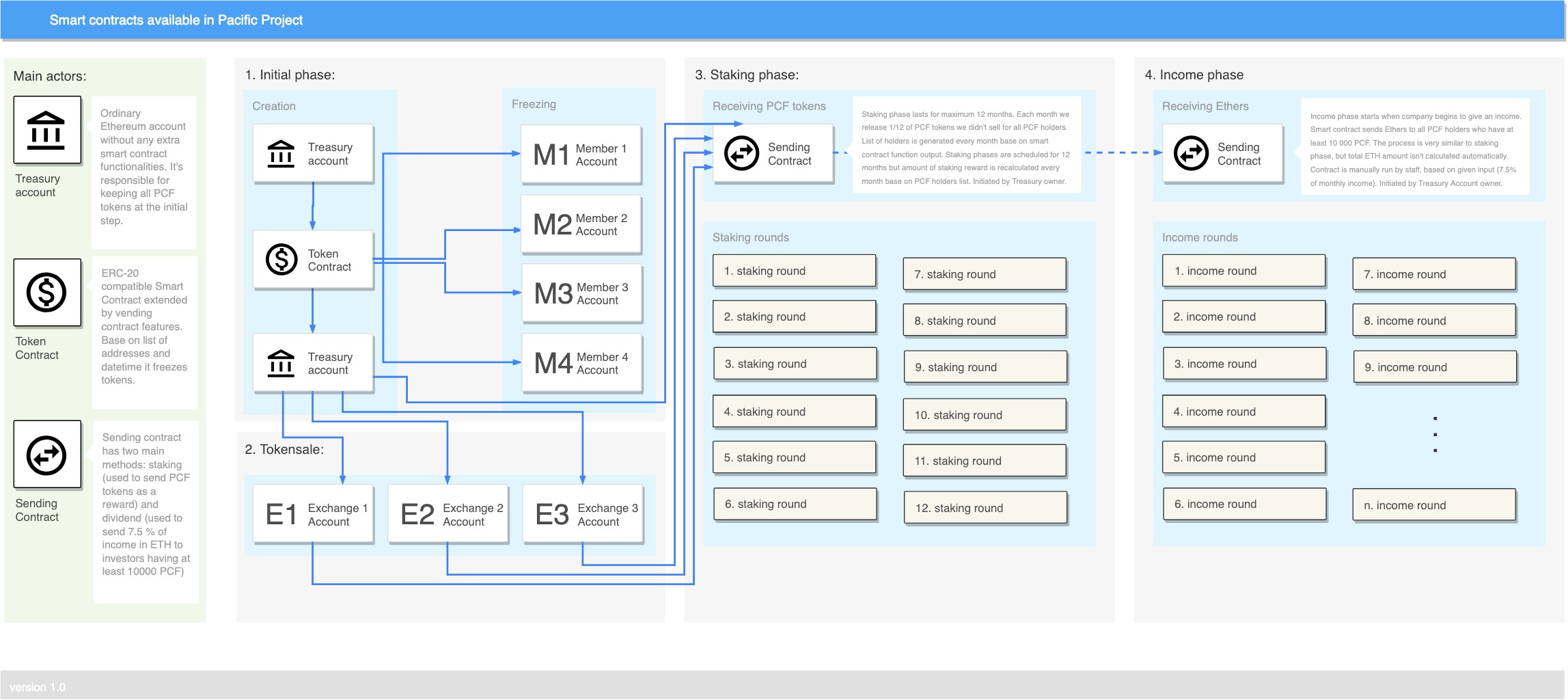Click the Sending Contract icon in Income phase
The image size is (1568, 700).
click(1191, 153)
